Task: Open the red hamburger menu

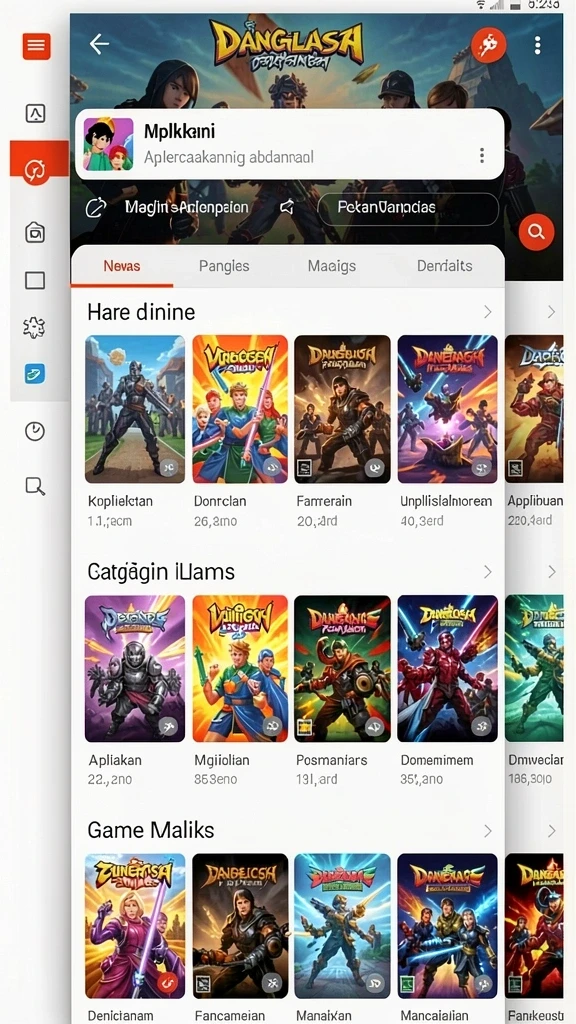Action: tap(36, 45)
